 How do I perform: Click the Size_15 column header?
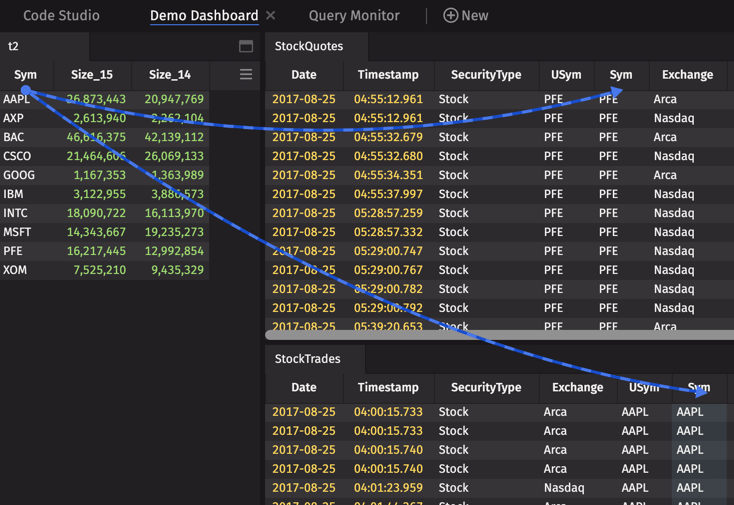92,75
